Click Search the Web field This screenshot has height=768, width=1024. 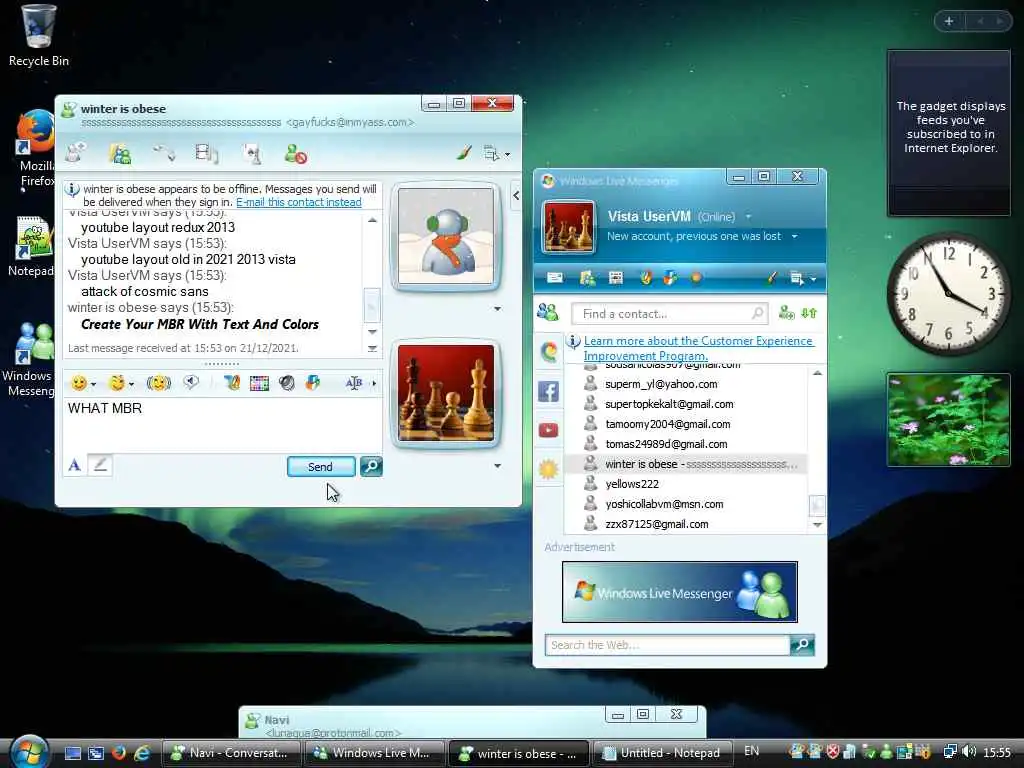pos(667,645)
